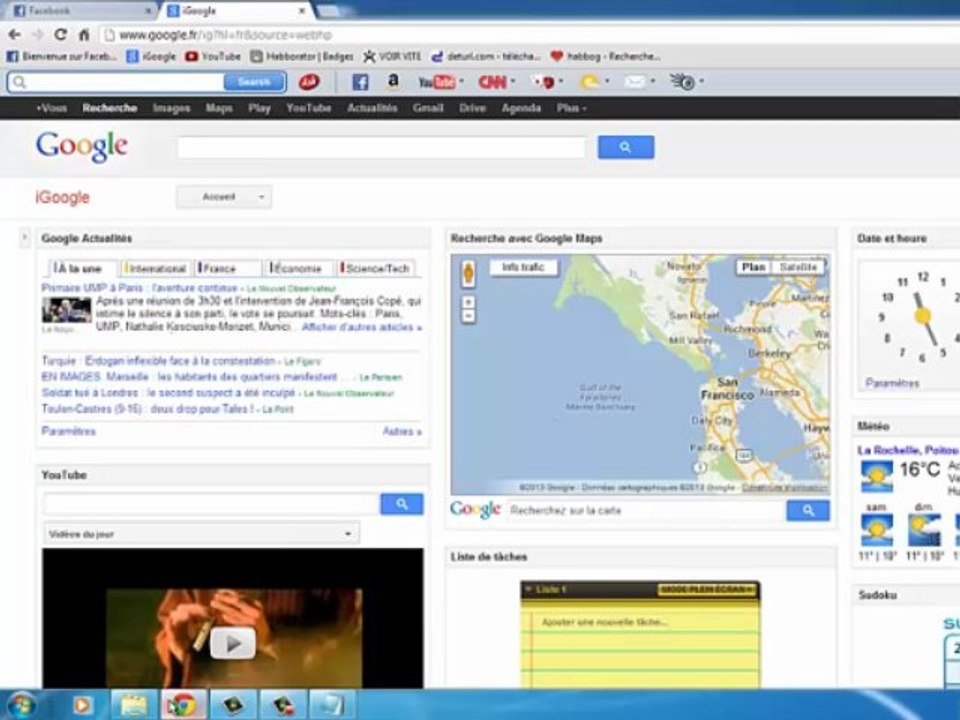Click the toolbar Search button

pos(254,81)
